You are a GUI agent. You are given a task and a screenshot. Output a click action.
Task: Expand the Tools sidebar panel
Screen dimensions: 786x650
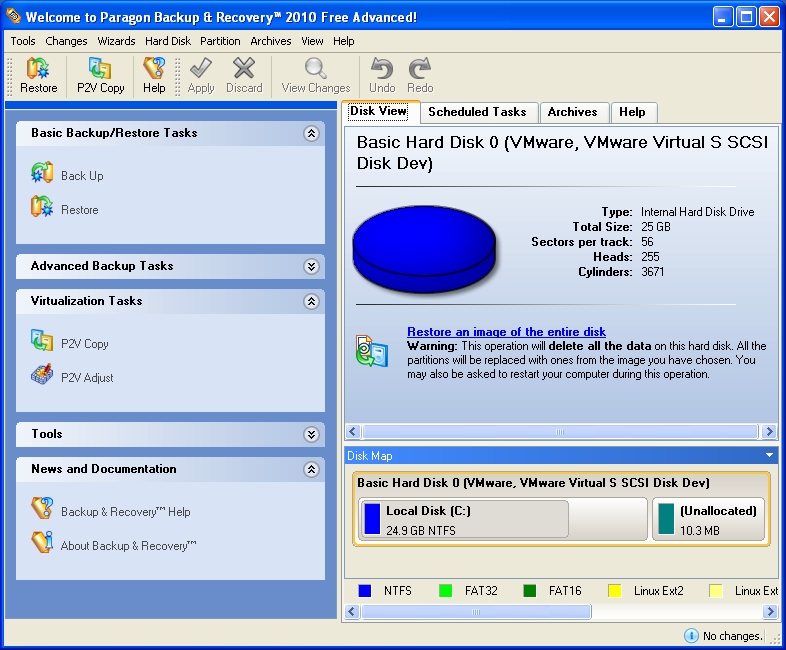click(x=311, y=434)
